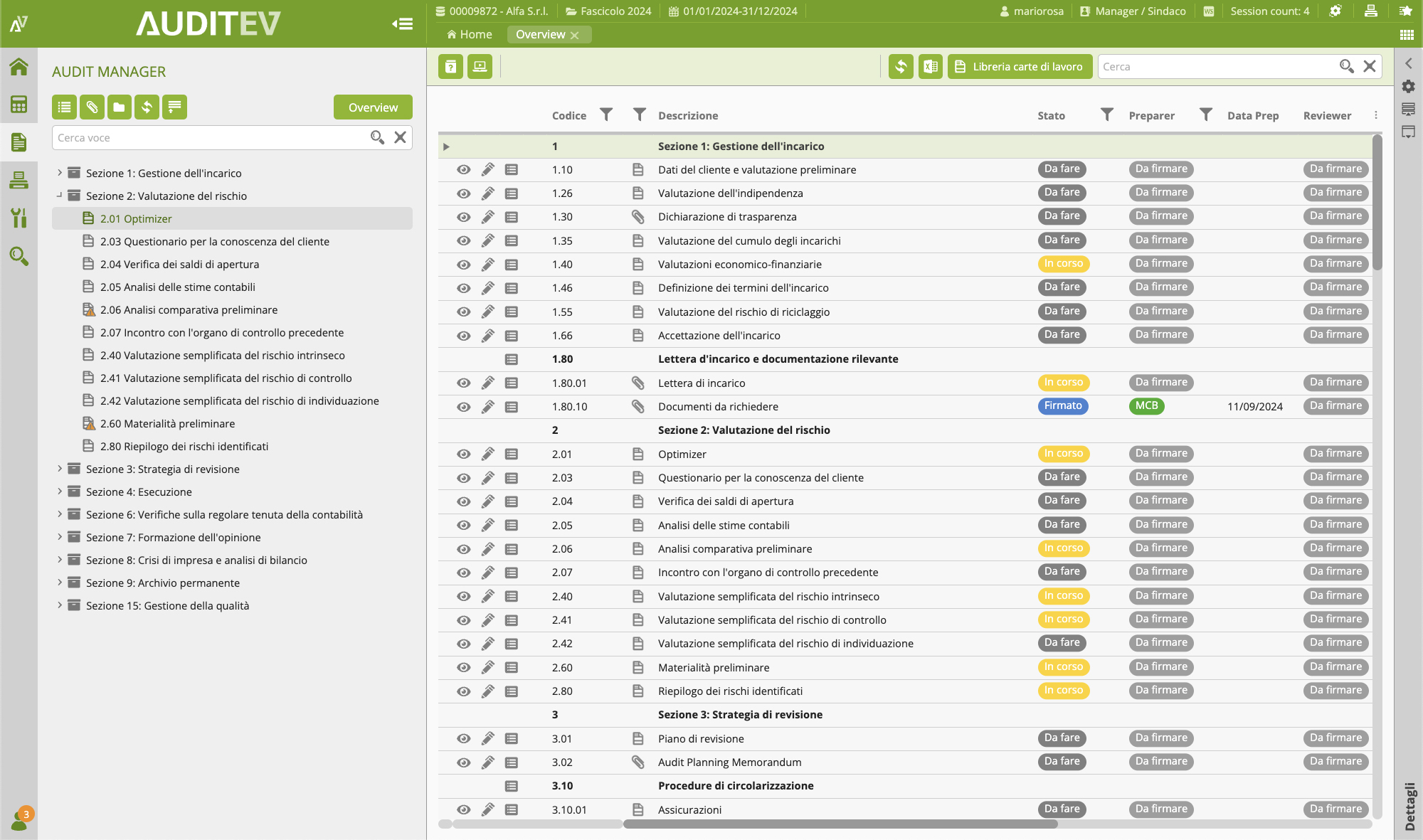Expand Sezione 3: Strategia di revisione in tree
Image resolution: width=1423 pixels, height=840 pixels.
click(x=59, y=469)
